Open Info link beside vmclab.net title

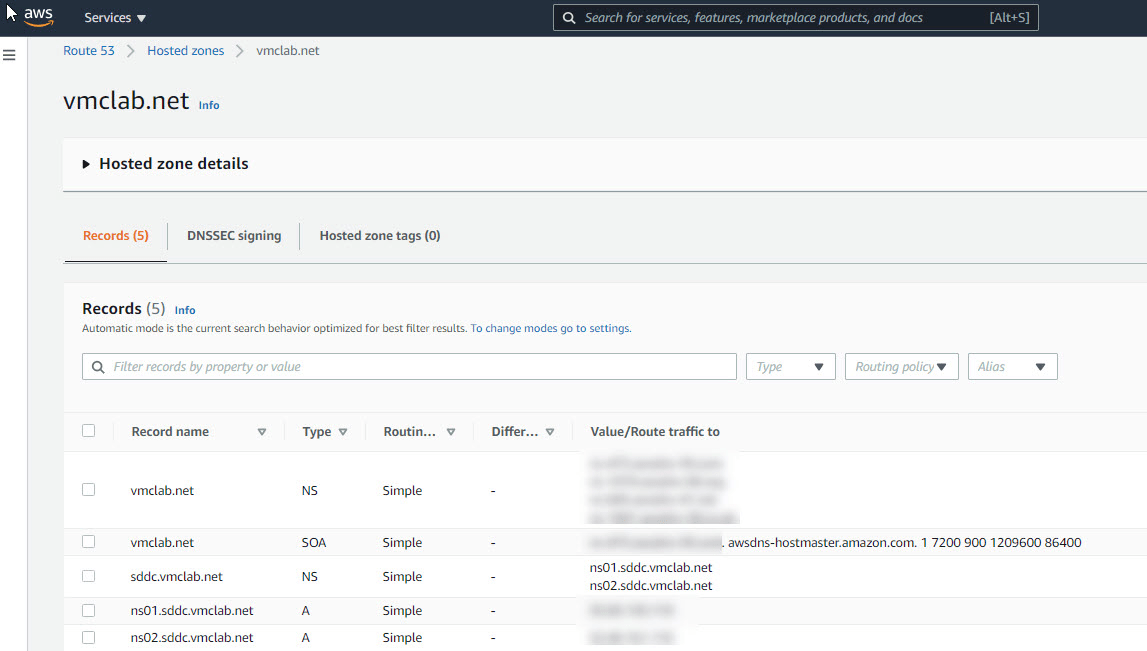pos(209,105)
